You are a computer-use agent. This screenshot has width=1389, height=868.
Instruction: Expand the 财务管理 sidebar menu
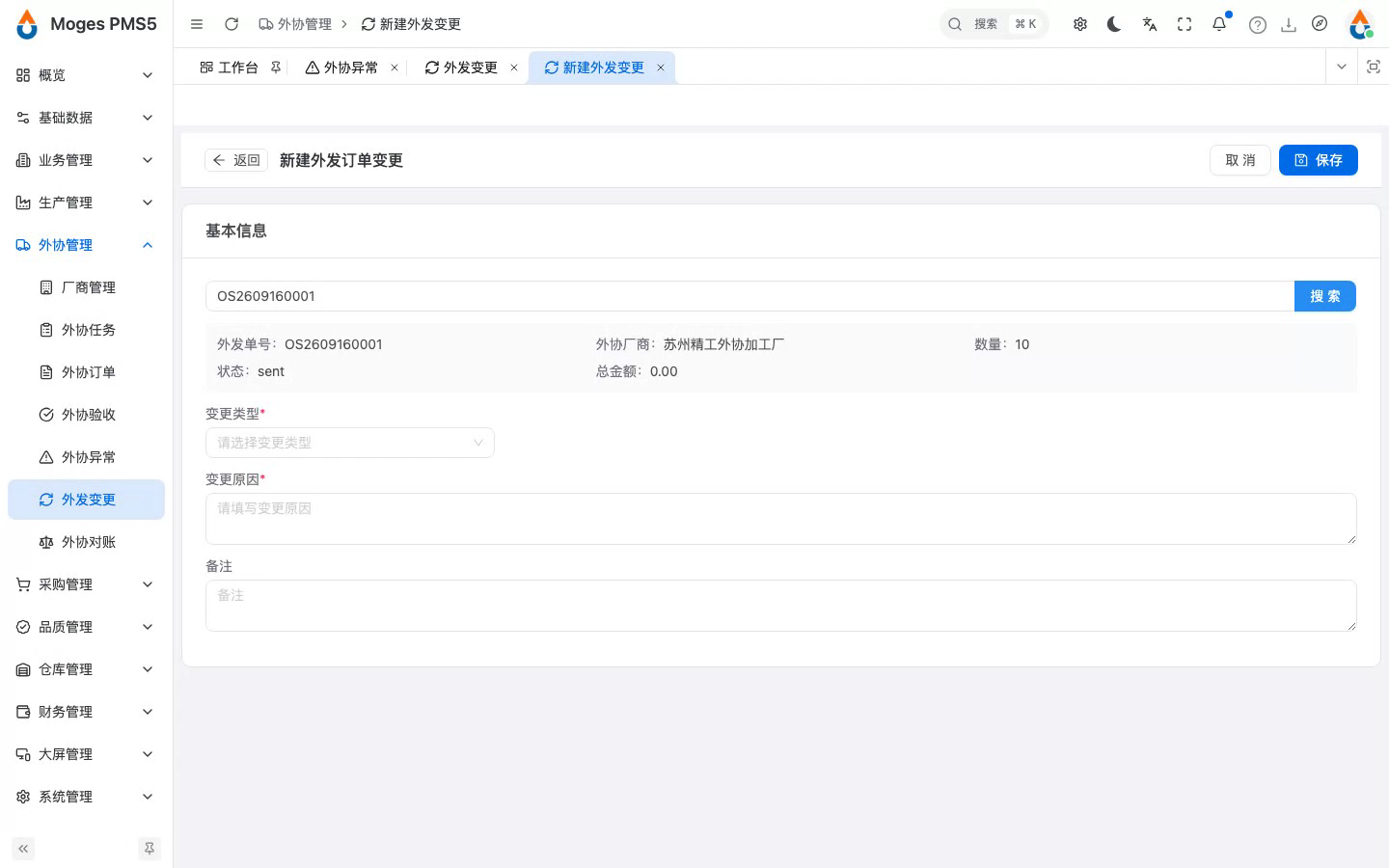click(86, 712)
